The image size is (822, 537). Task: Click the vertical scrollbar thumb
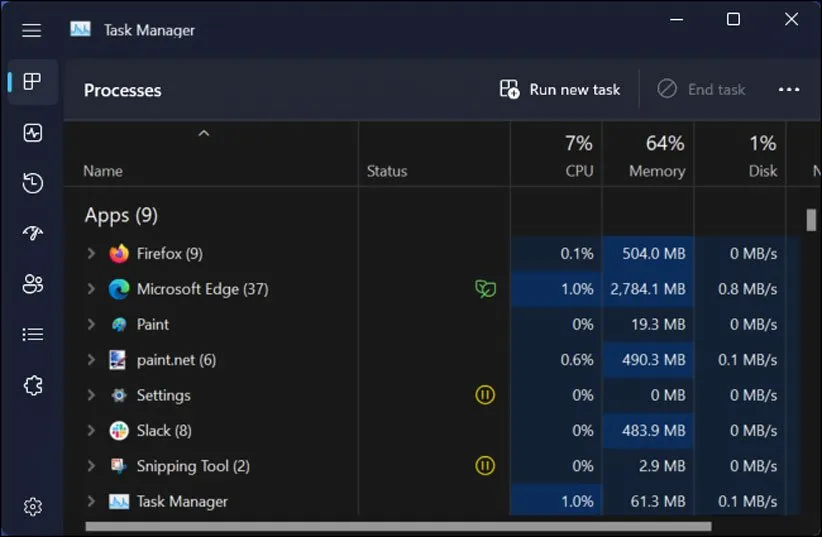click(x=812, y=220)
